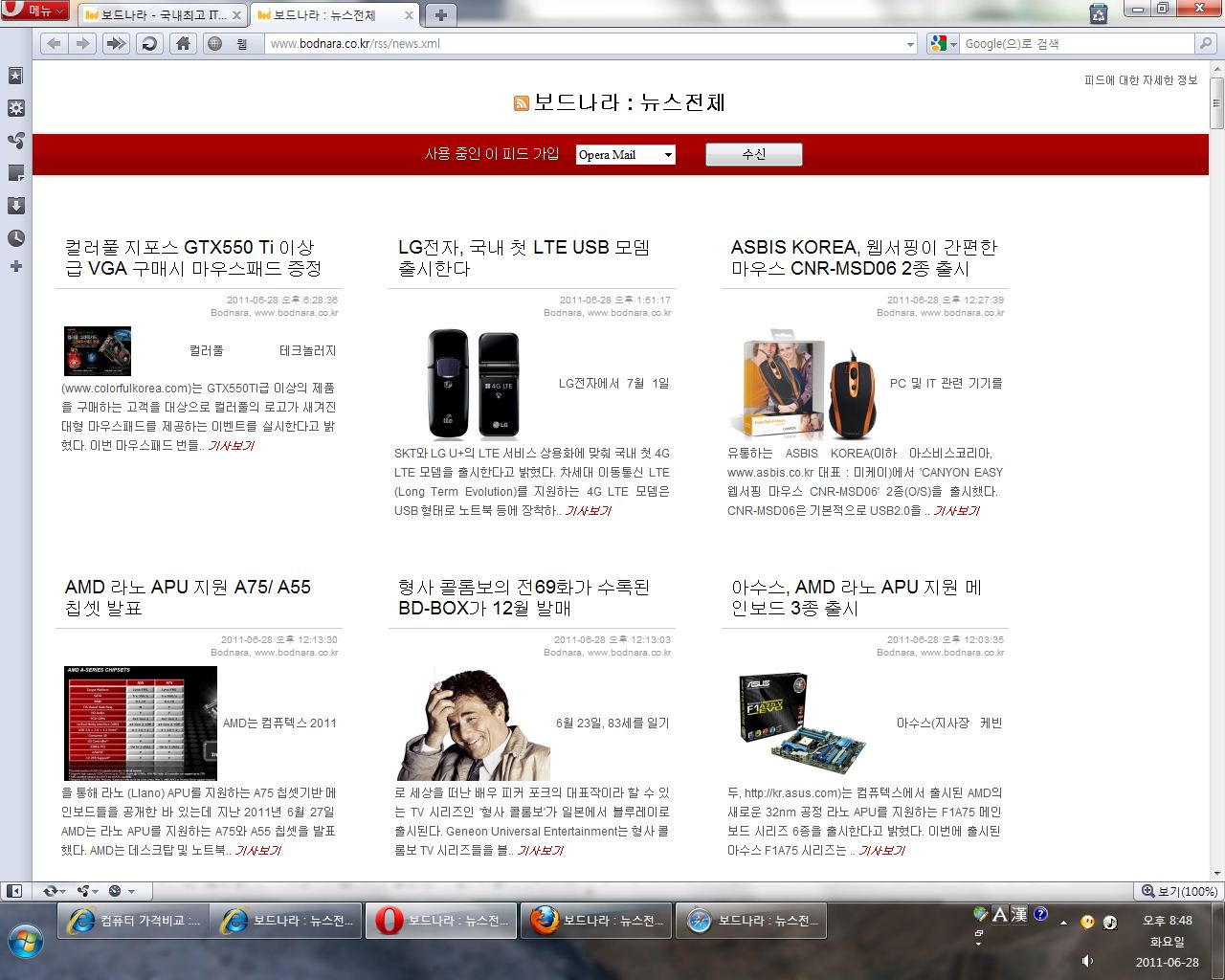Image resolution: width=1225 pixels, height=980 pixels.
Task: Click the CANYON mouse product image
Action: (803, 384)
